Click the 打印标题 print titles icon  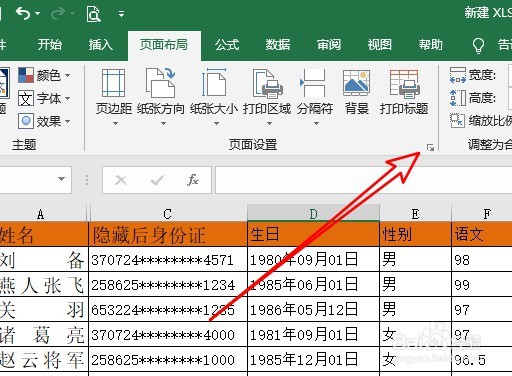404,84
